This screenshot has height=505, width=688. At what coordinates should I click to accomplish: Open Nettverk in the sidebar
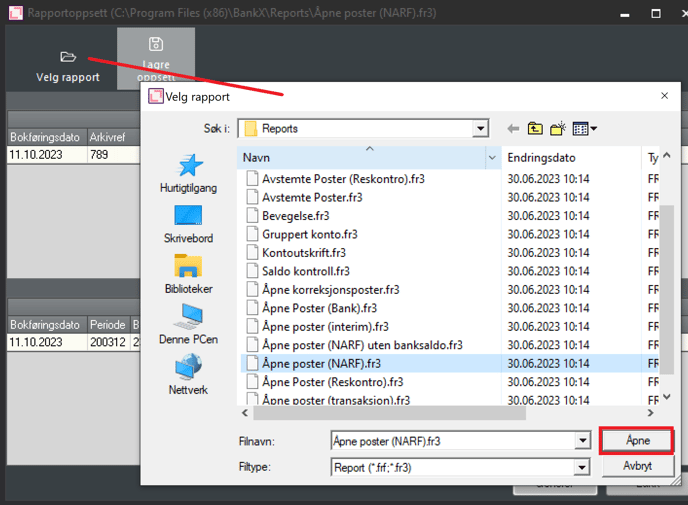coord(188,374)
